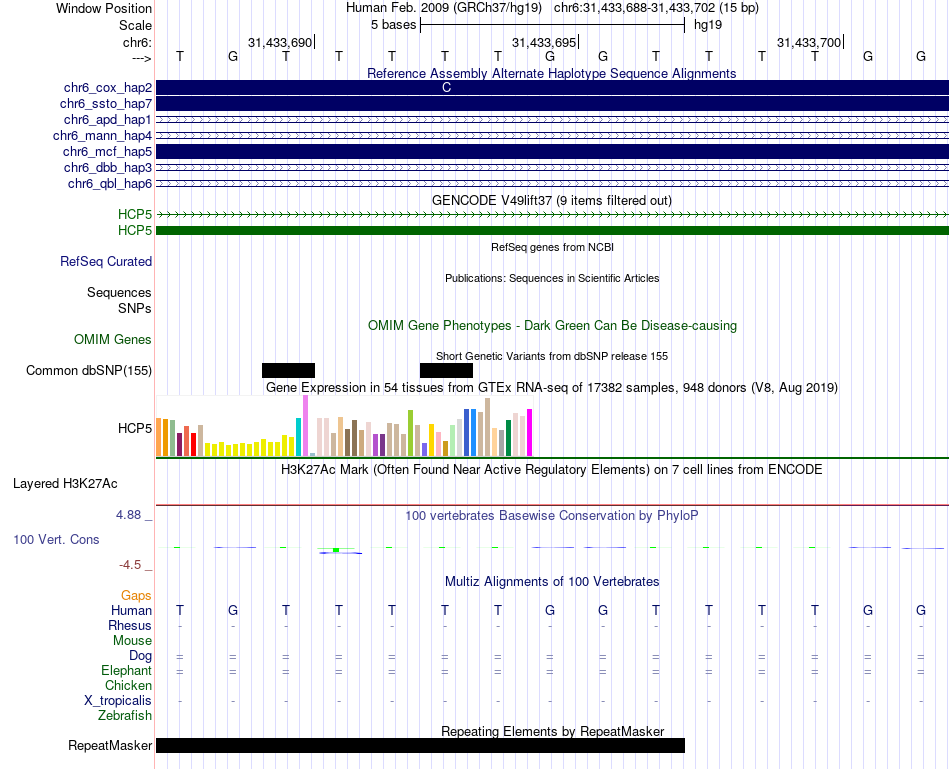The height and width of the screenshot is (769, 950).
Task: Click the sequence direction arrow (--->)
Action: click(142, 58)
